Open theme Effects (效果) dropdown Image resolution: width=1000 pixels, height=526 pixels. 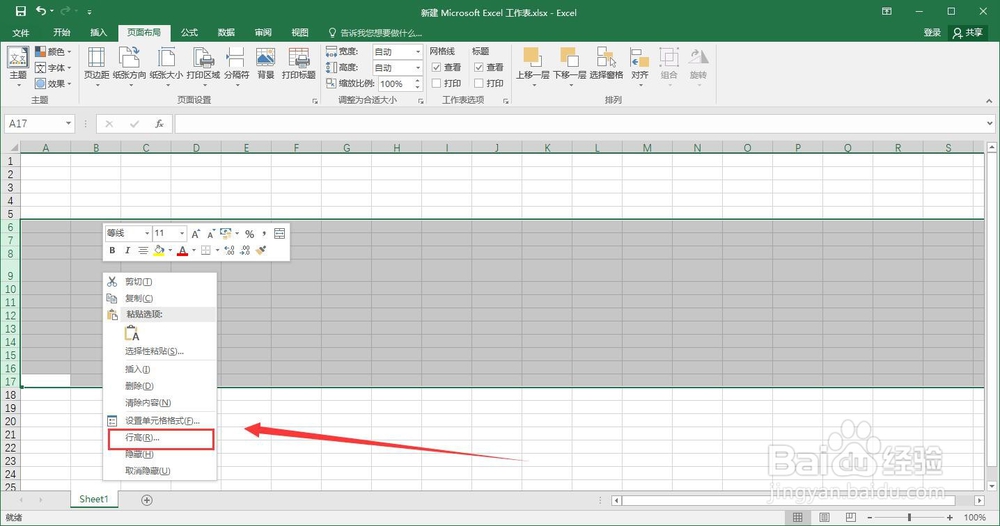coord(53,84)
